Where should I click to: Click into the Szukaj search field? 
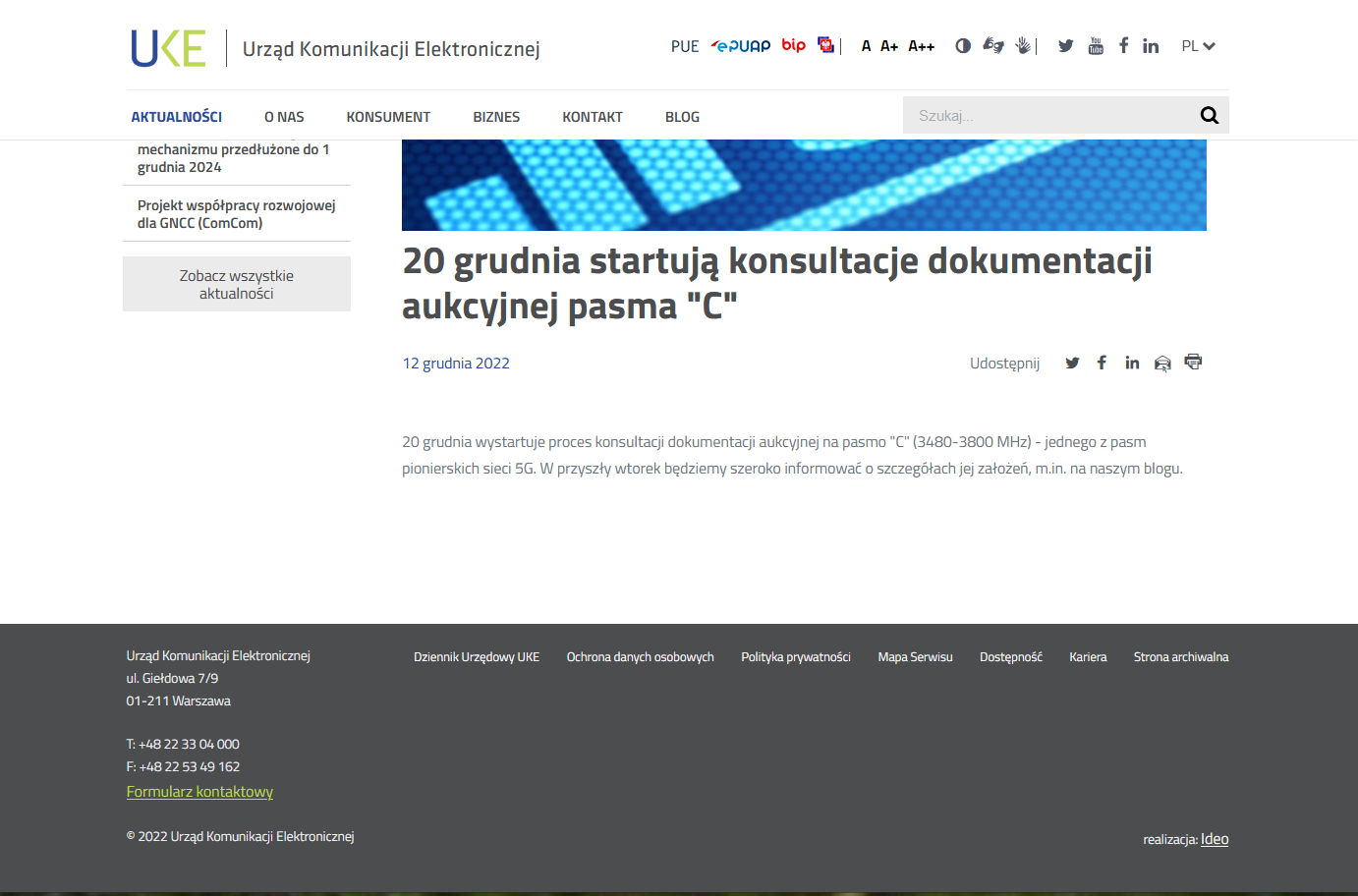1047,116
